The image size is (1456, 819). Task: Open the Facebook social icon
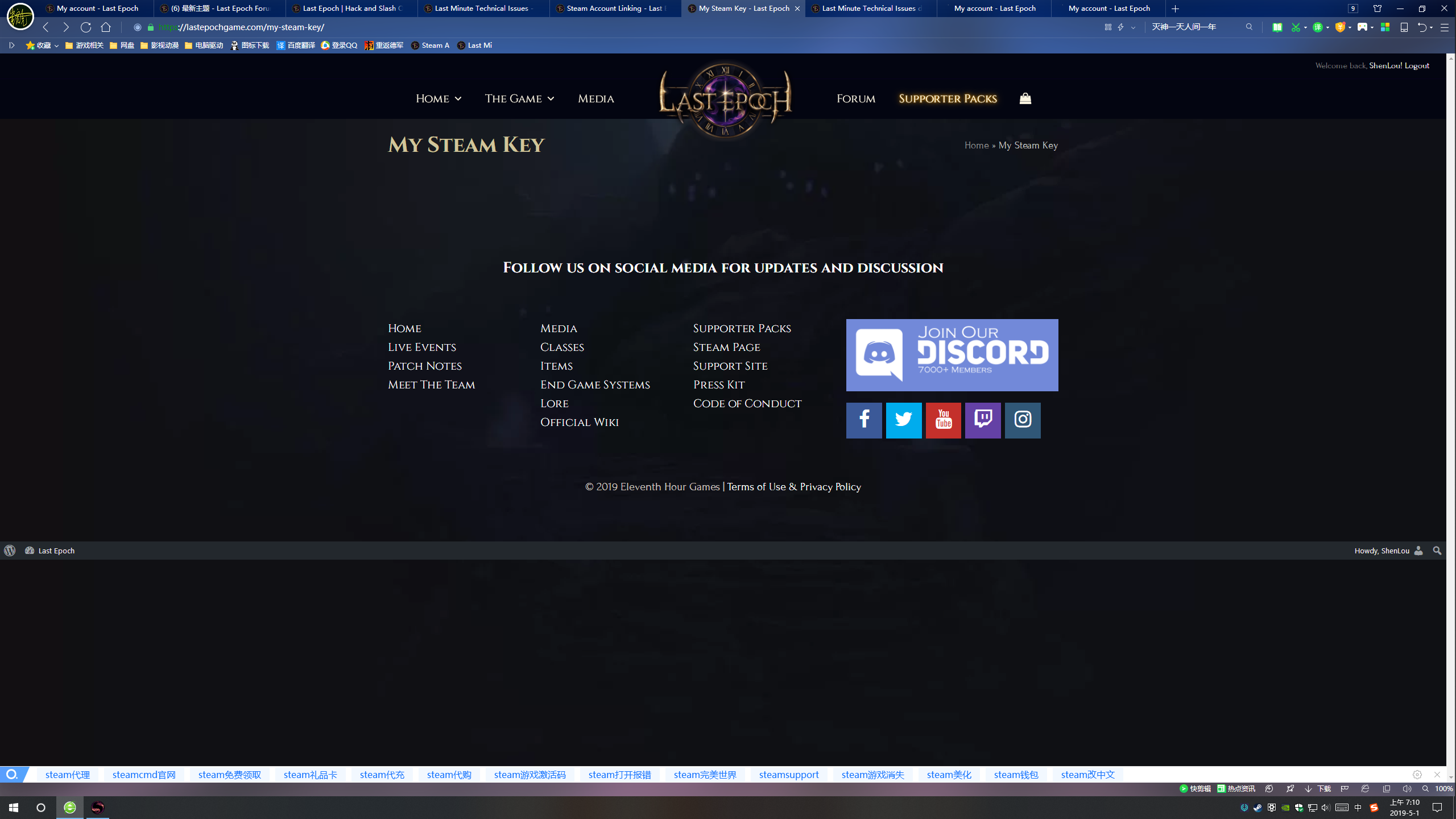864,420
